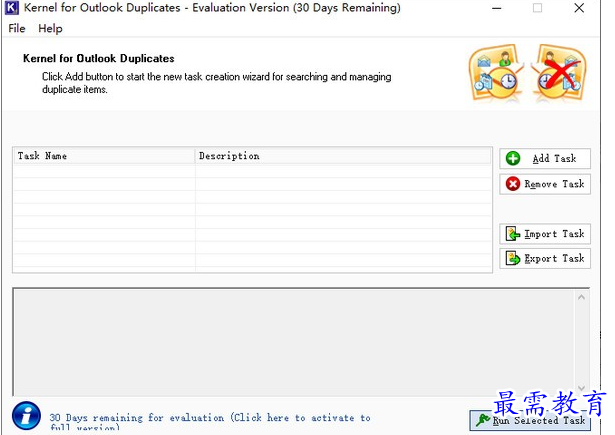Activate full version via evaluation link
Image resolution: width=615 pixels, height=435 pixels.
[x=210, y=422]
